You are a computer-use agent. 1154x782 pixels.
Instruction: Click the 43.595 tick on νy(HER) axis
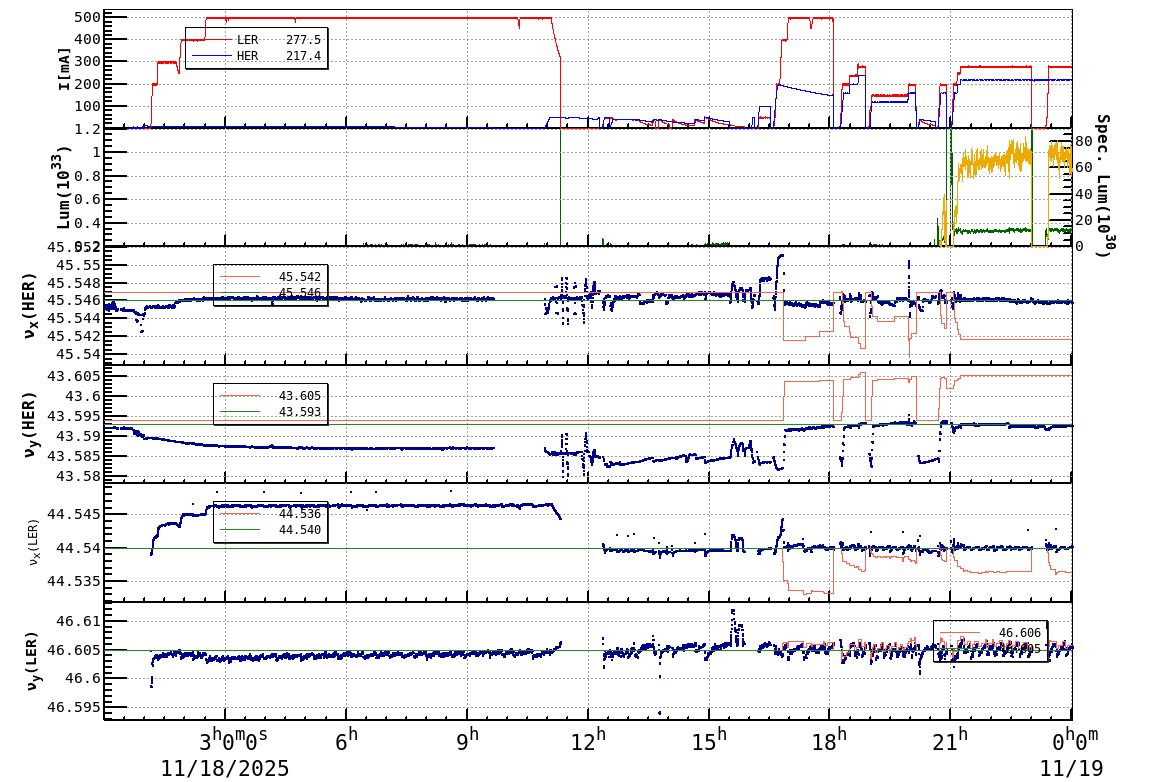(x=74, y=416)
